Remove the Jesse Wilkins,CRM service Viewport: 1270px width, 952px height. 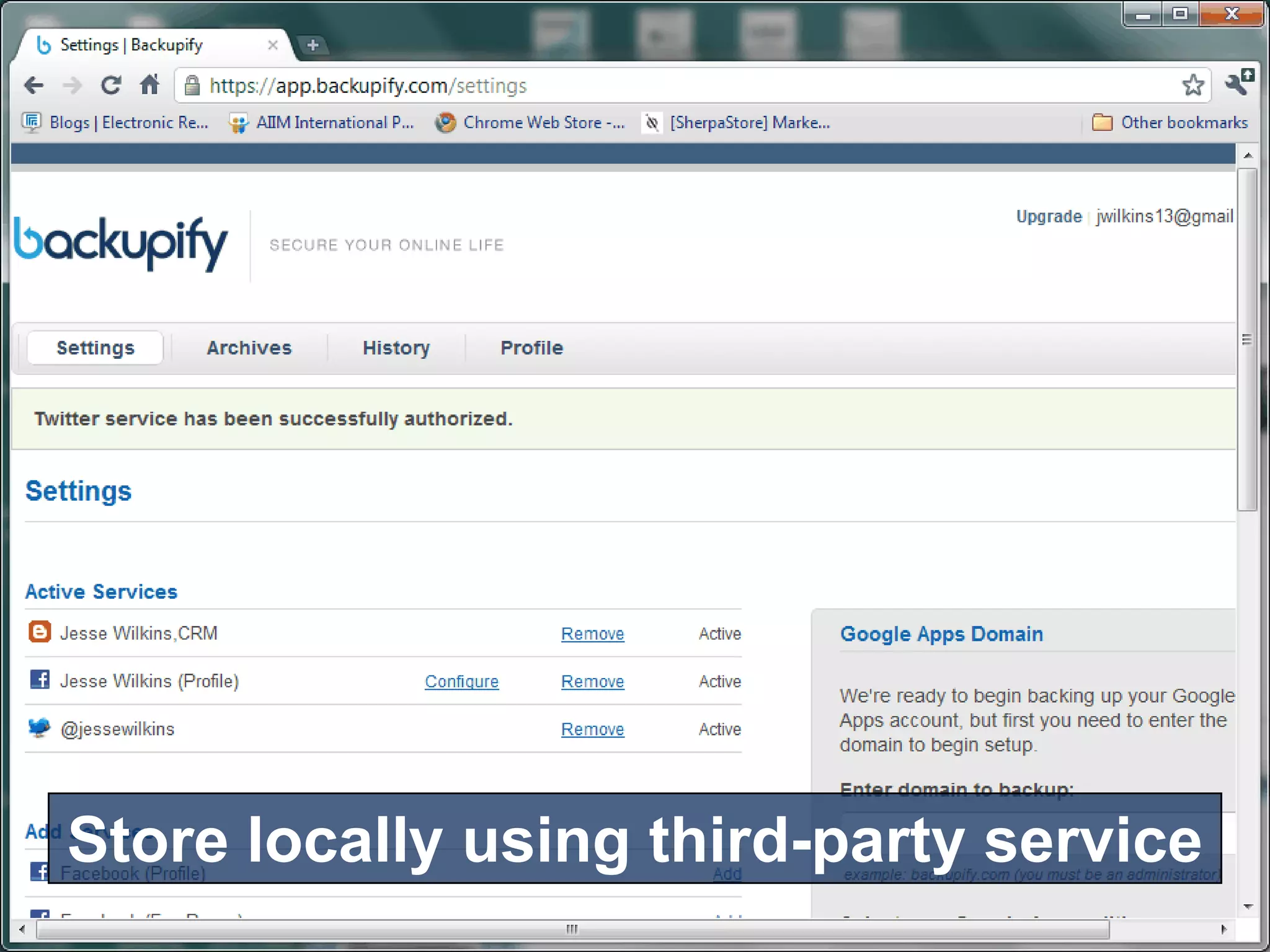(x=592, y=633)
